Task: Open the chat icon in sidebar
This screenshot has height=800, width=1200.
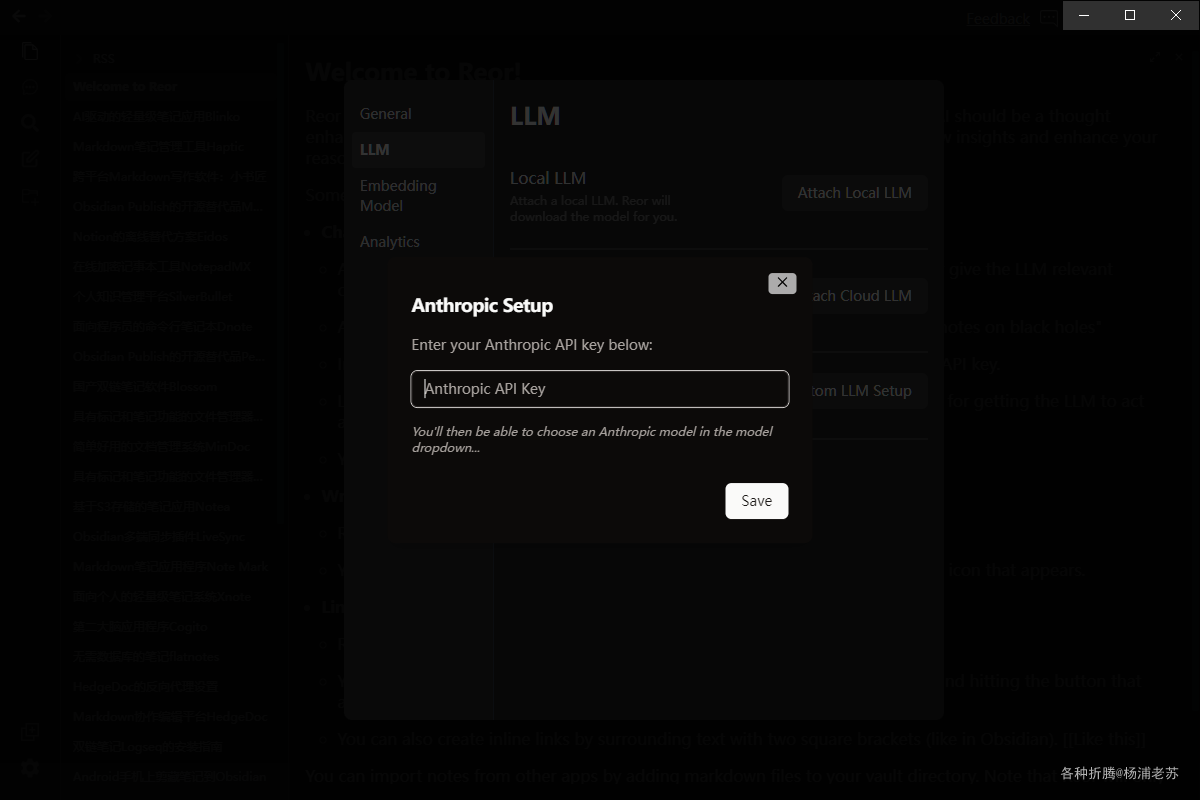Action: point(30,88)
